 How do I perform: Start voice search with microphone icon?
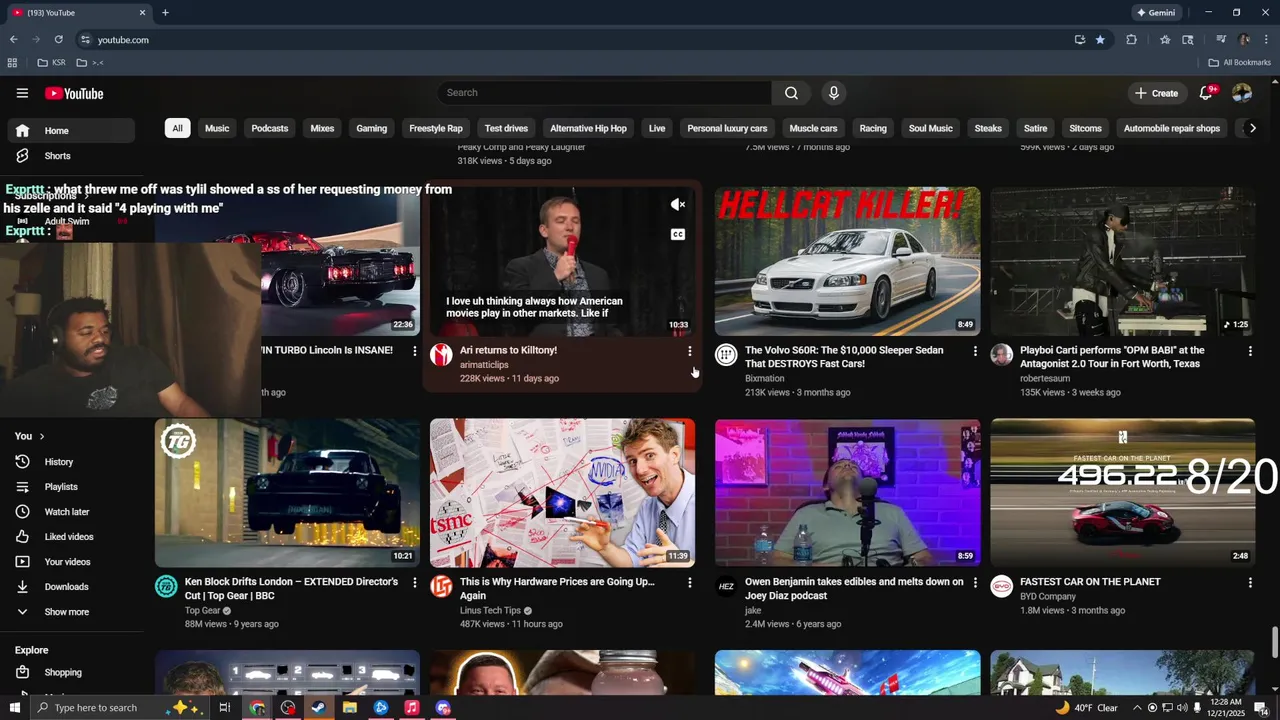[834, 93]
